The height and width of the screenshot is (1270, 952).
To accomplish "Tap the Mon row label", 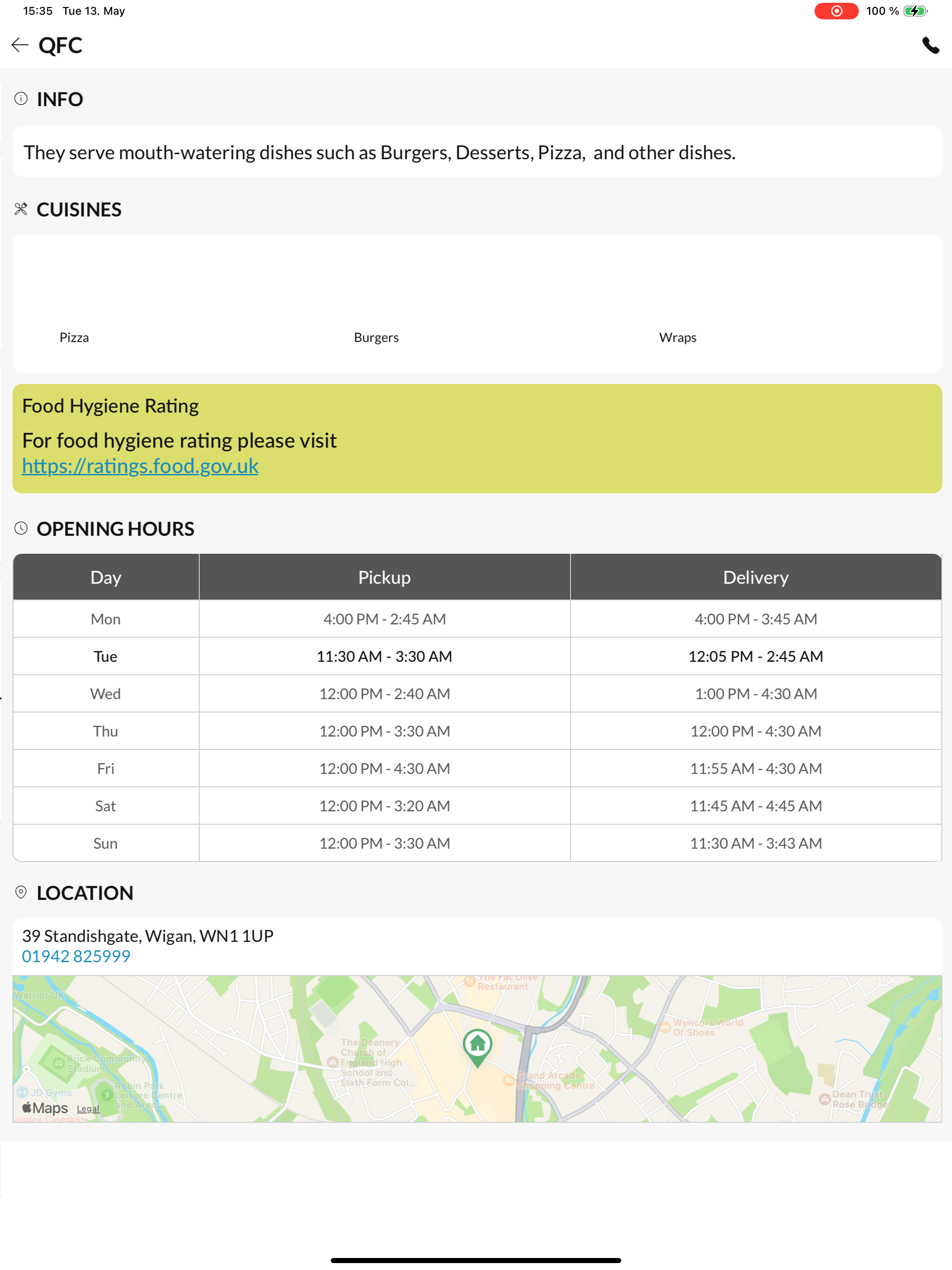I will pyautogui.click(x=106, y=619).
